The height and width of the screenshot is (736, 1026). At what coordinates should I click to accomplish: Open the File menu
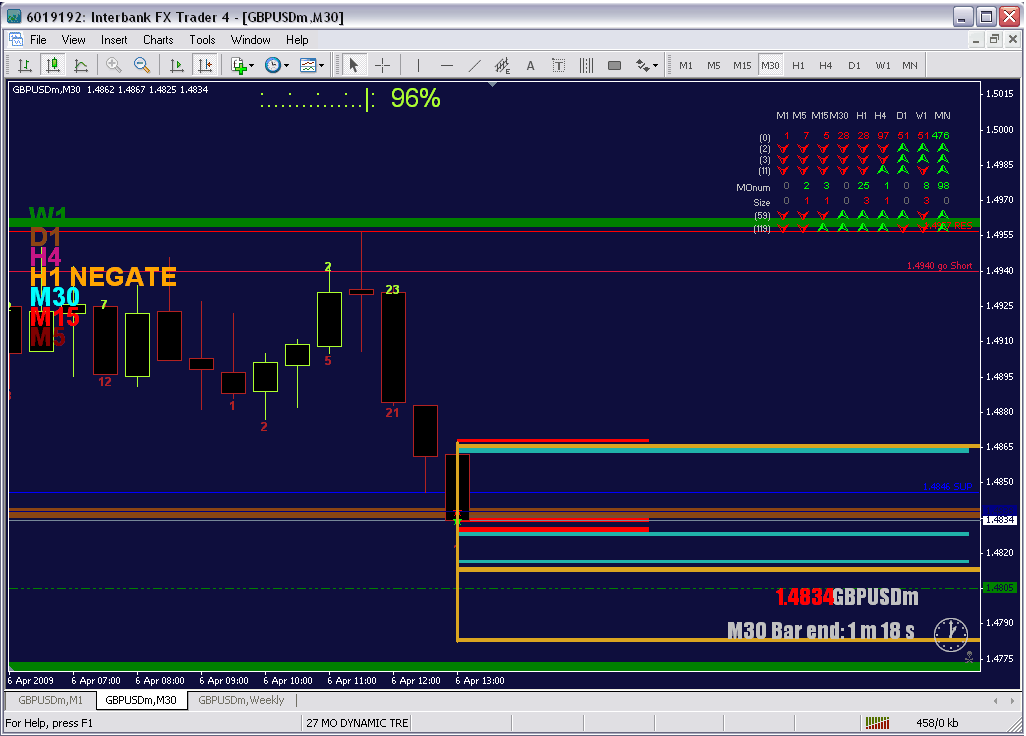(x=38, y=40)
